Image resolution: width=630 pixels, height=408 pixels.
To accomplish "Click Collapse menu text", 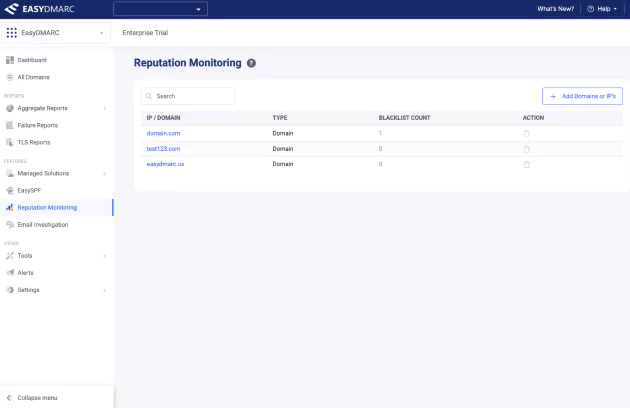I will 37,398.
